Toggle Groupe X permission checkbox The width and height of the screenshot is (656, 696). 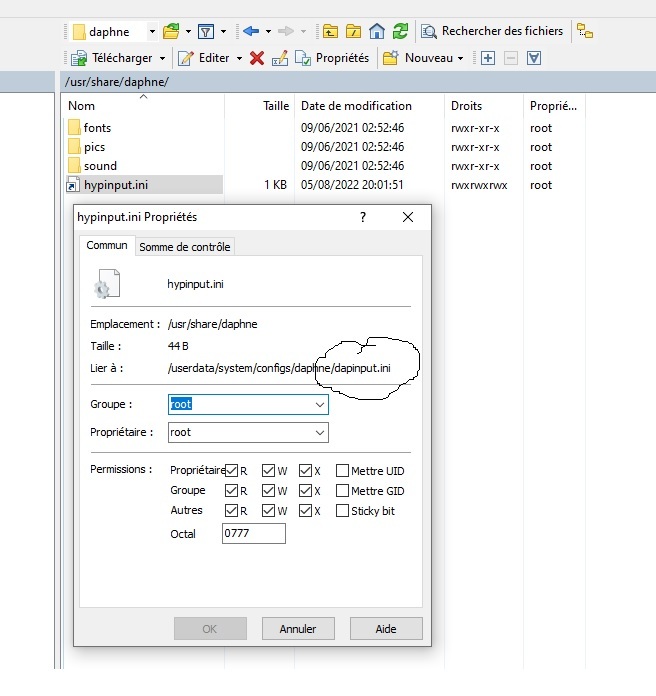pyautogui.click(x=305, y=490)
